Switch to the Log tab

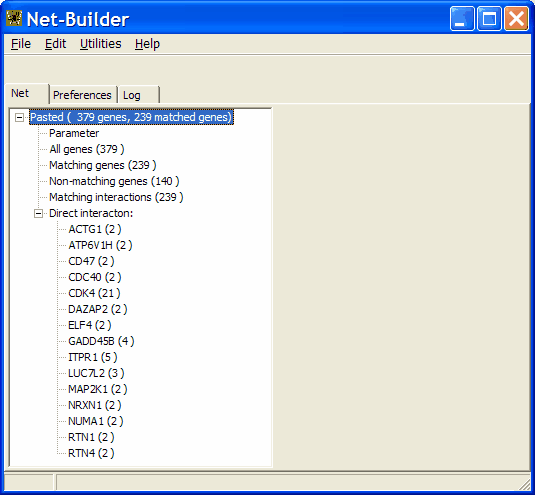(132, 95)
